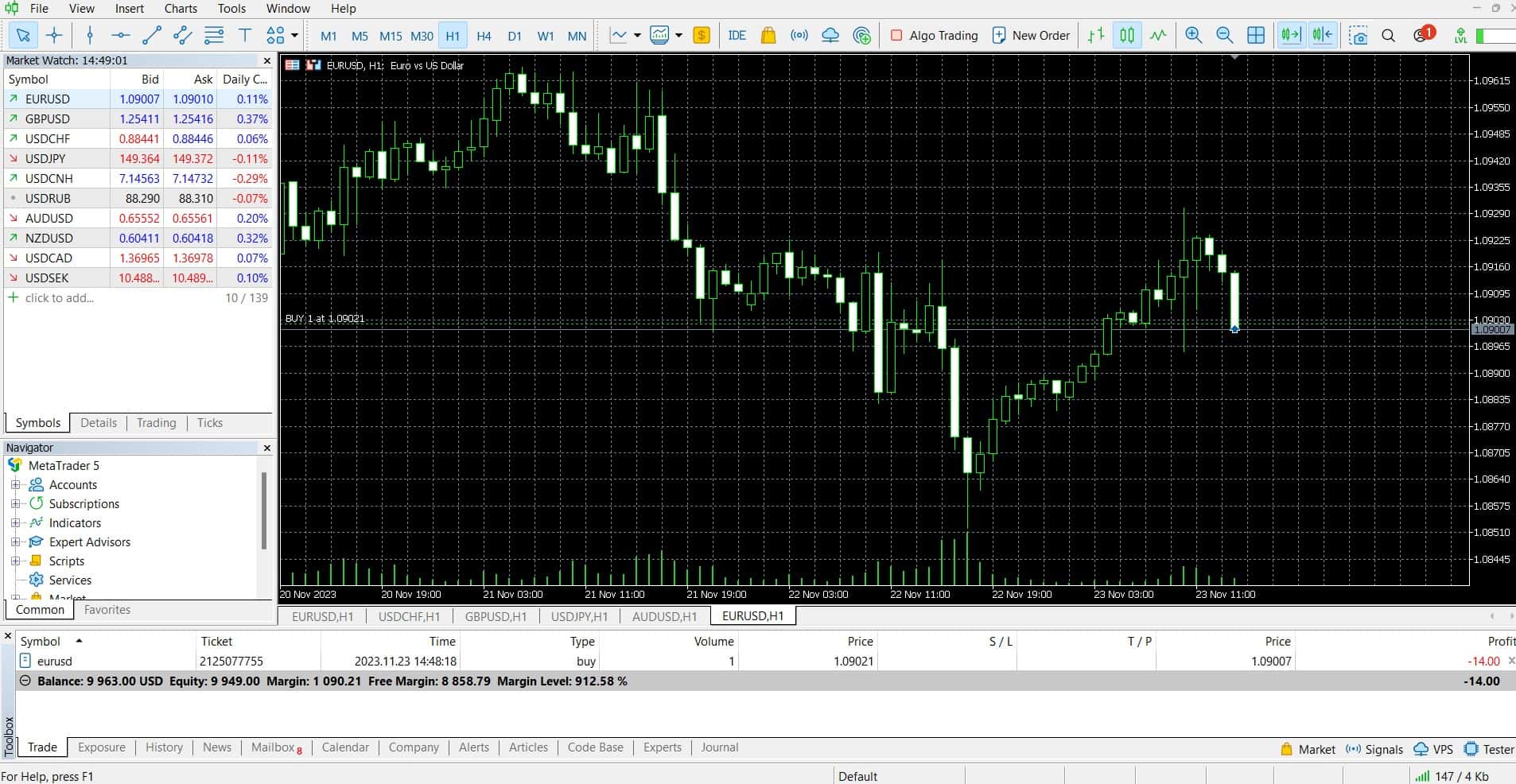Viewport: 1516px width, 784px height.
Task: Toggle Algo Trading on the toolbar
Action: click(x=935, y=36)
